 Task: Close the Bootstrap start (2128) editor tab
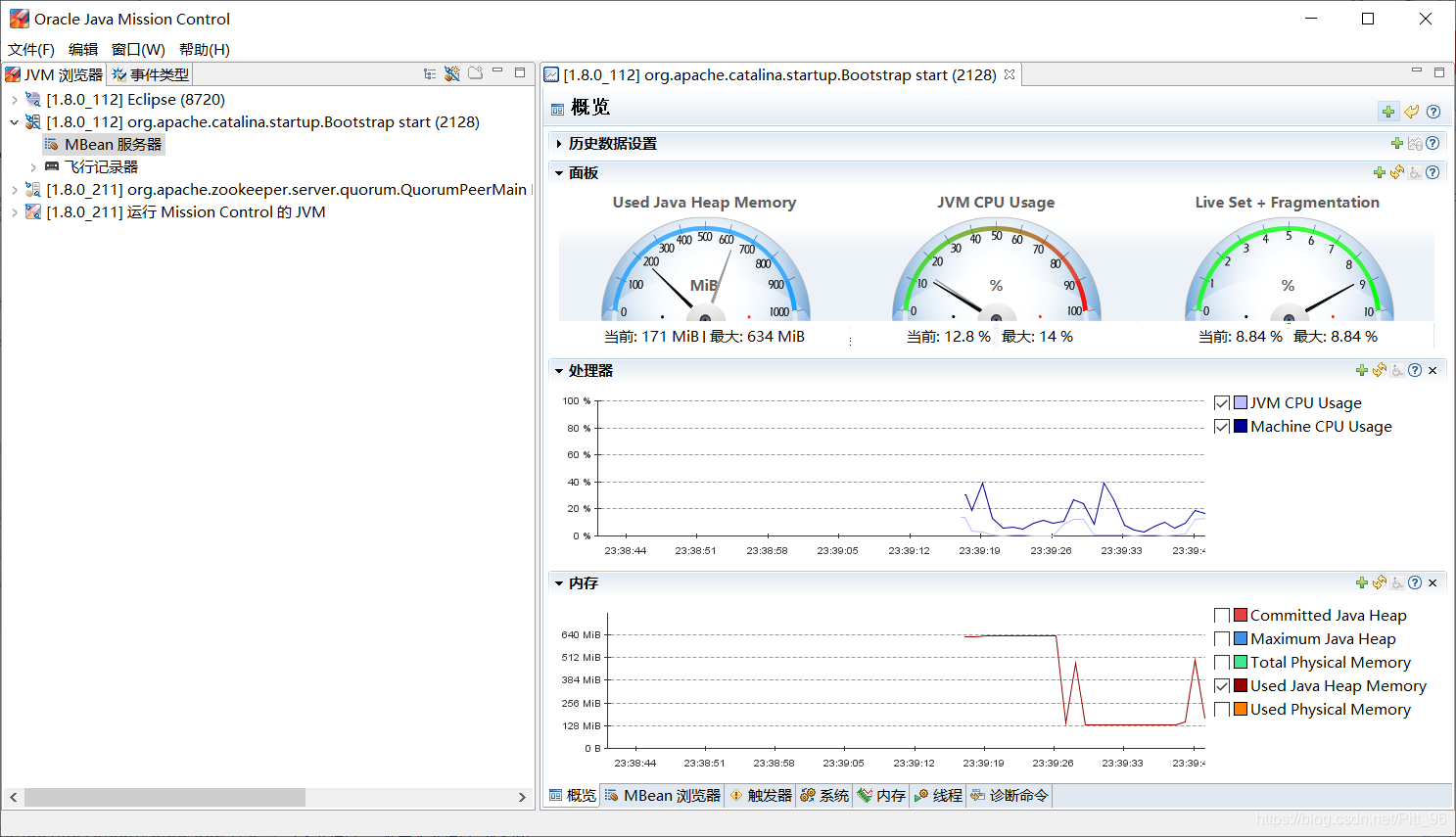click(1010, 74)
